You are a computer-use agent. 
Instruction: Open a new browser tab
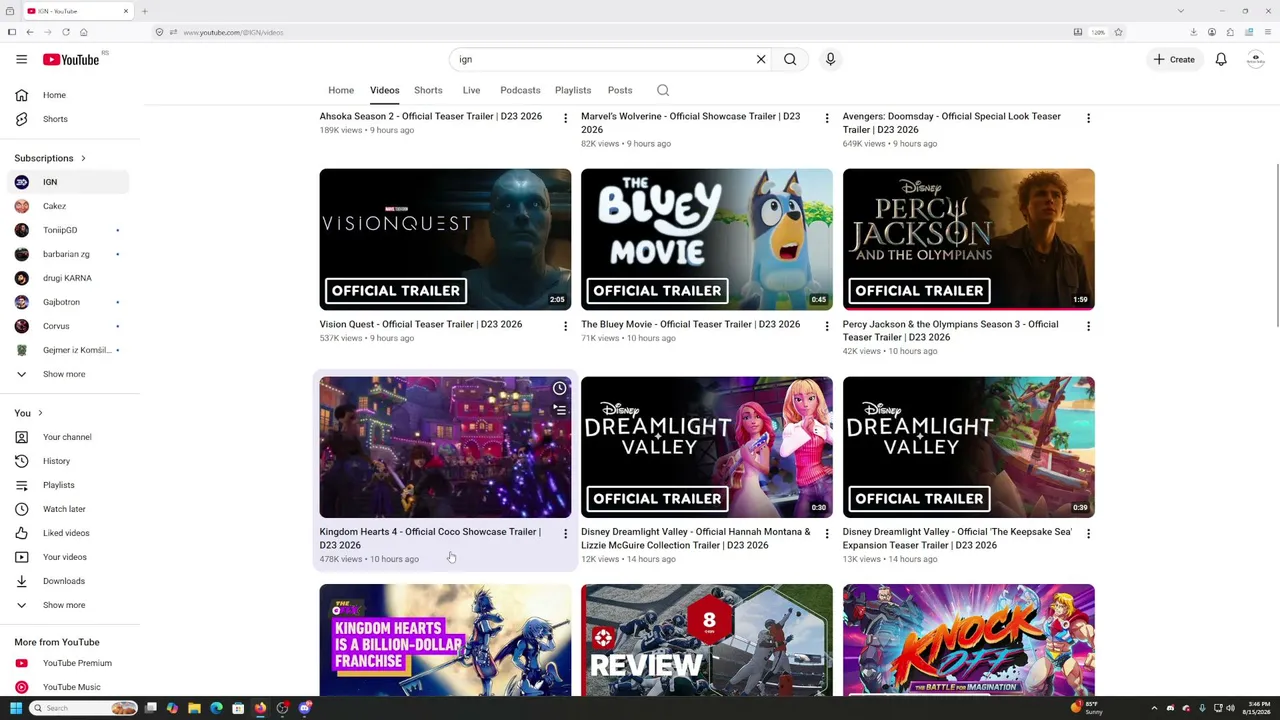click(x=145, y=11)
